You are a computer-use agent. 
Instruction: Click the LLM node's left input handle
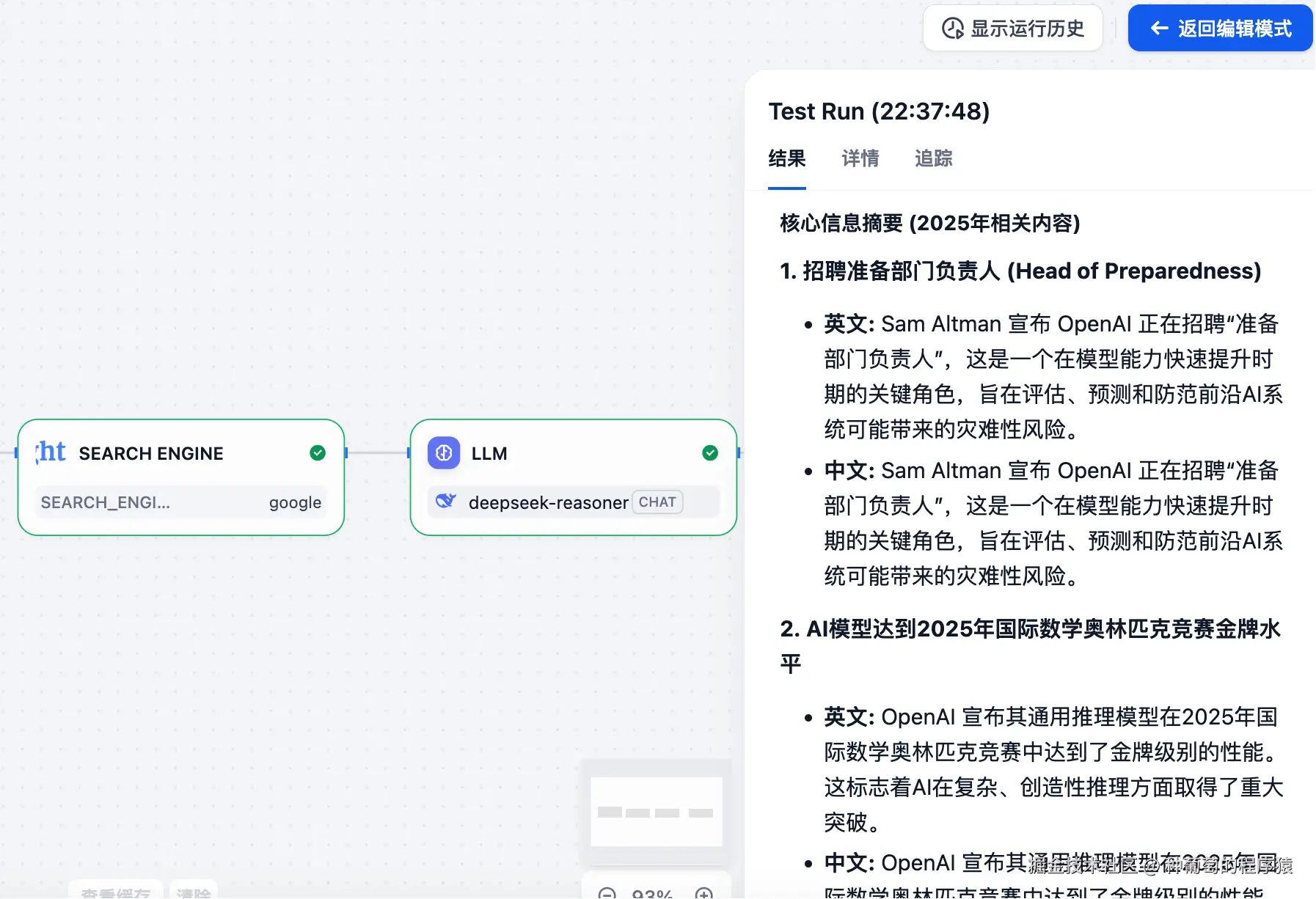[x=409, y=453]
